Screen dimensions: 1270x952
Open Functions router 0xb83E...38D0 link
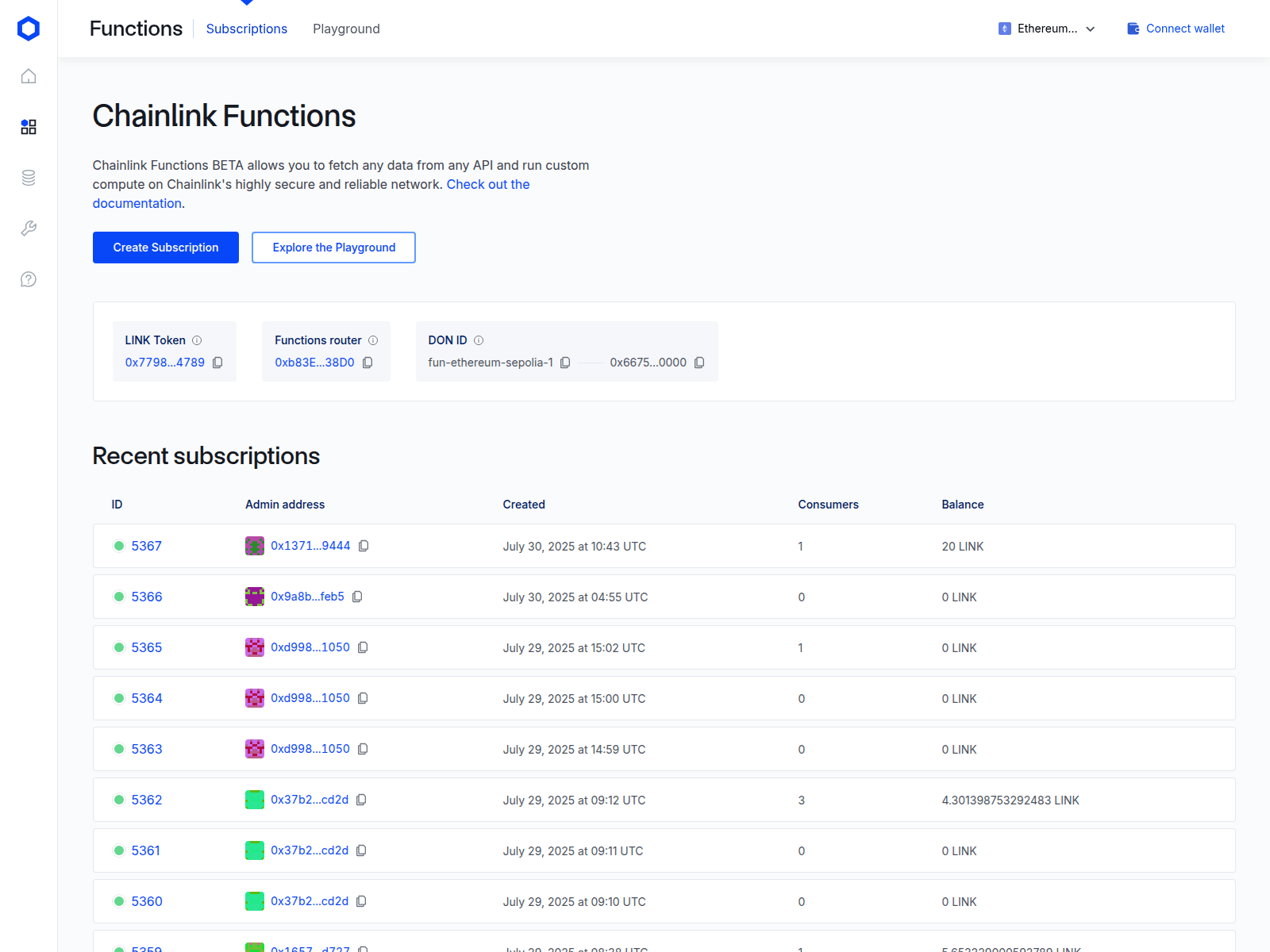click(314, 363)
